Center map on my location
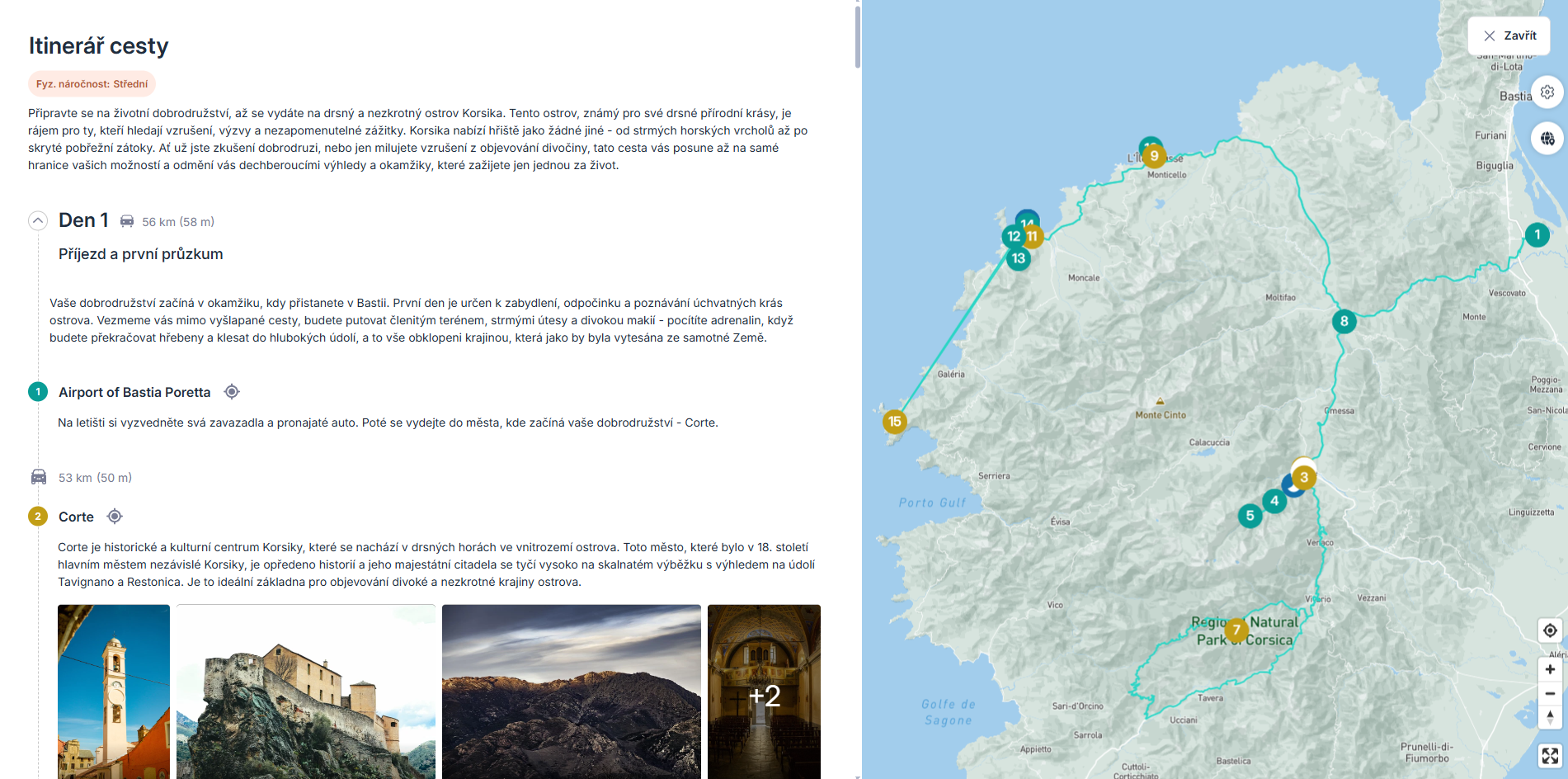The width and height of the screenshot is (1568, 779). 1550,630
